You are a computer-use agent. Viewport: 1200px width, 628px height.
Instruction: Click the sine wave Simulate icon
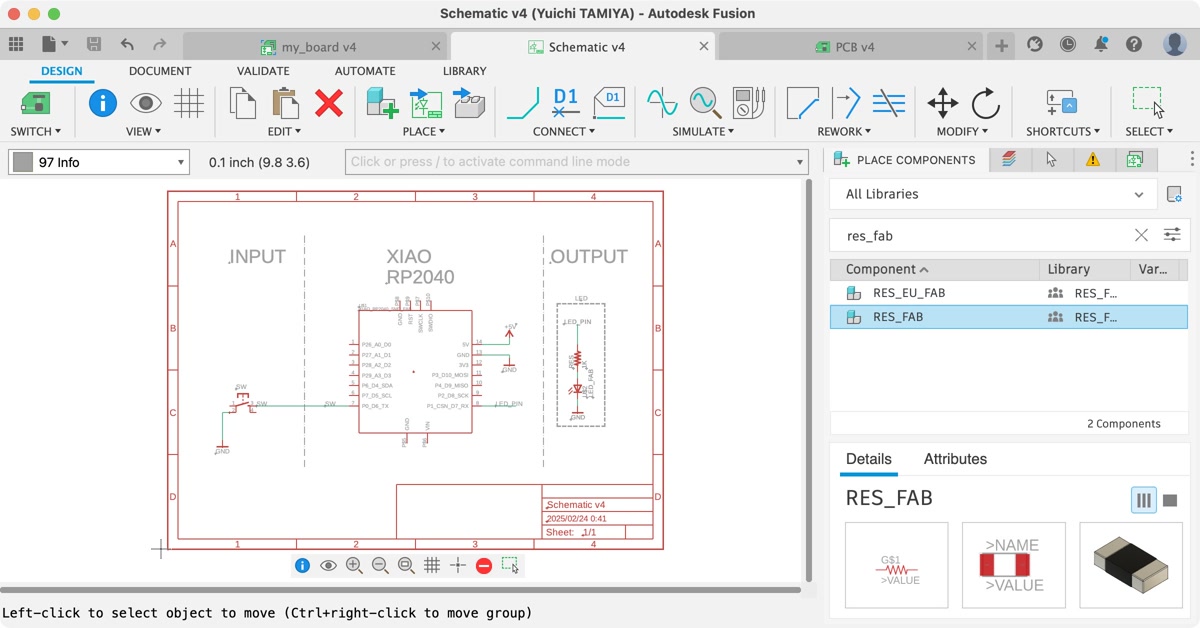(x=662, y=103)
